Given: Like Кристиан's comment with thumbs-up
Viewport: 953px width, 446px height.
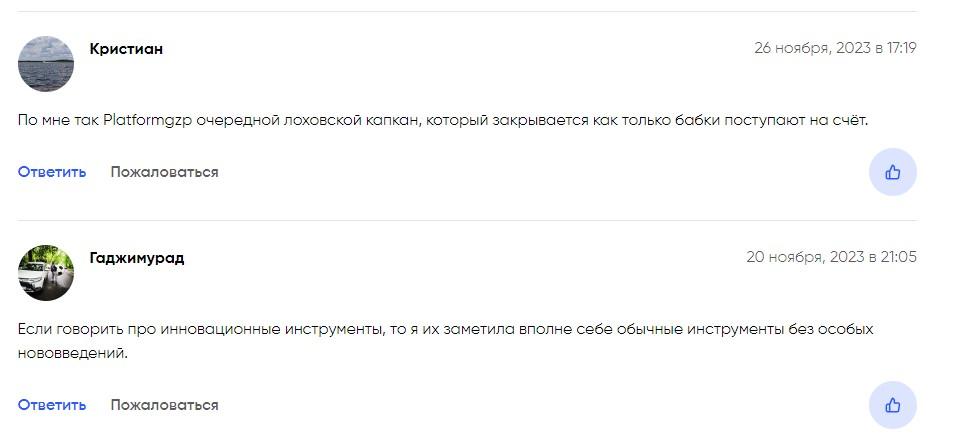Looking at the screenshot, I should [x=892, y=172].
